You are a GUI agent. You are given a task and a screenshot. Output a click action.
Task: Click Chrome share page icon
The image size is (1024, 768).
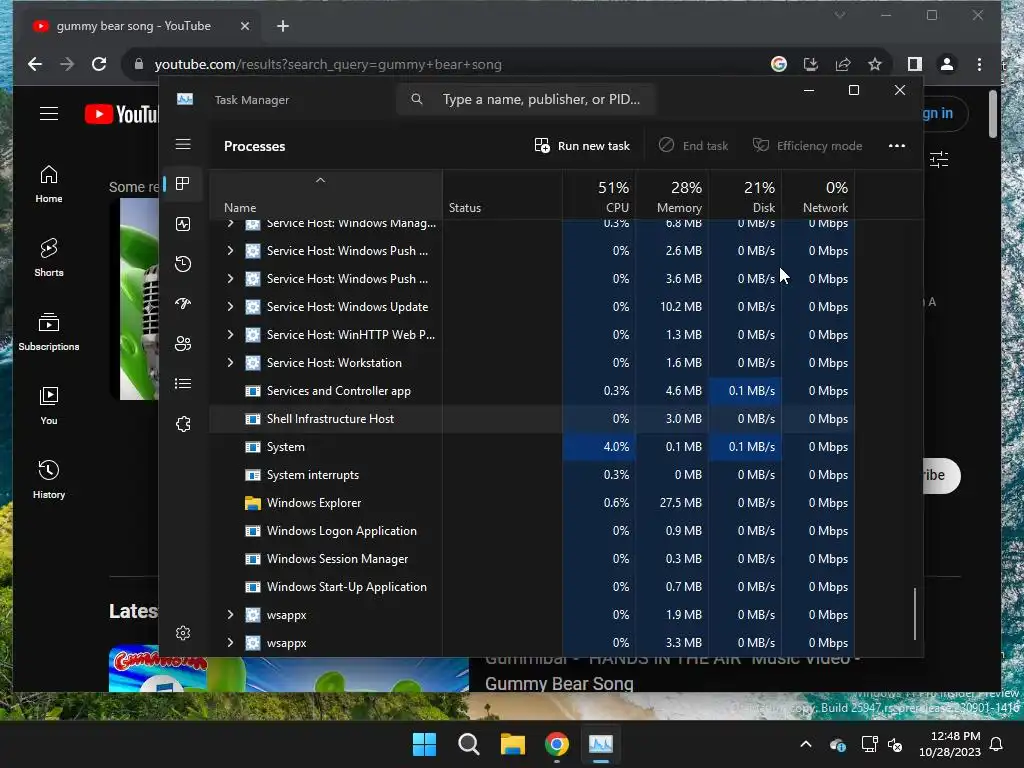(842, 64)
